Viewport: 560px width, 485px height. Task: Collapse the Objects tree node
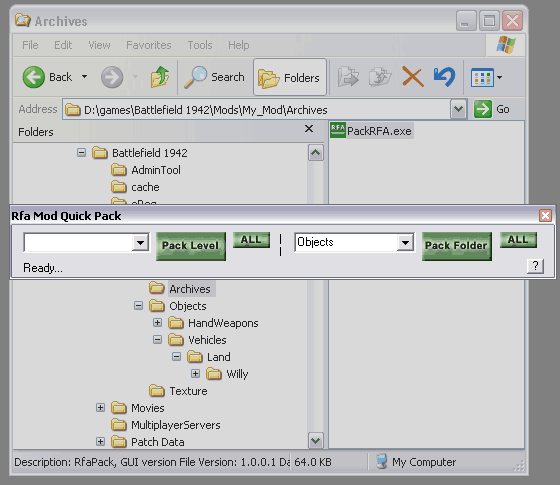(138, 306)
